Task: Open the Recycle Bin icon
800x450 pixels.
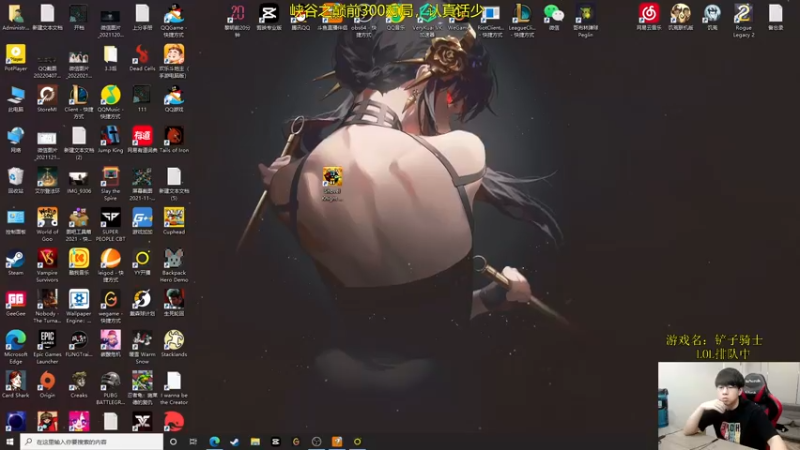Action: tap(16, 177)
